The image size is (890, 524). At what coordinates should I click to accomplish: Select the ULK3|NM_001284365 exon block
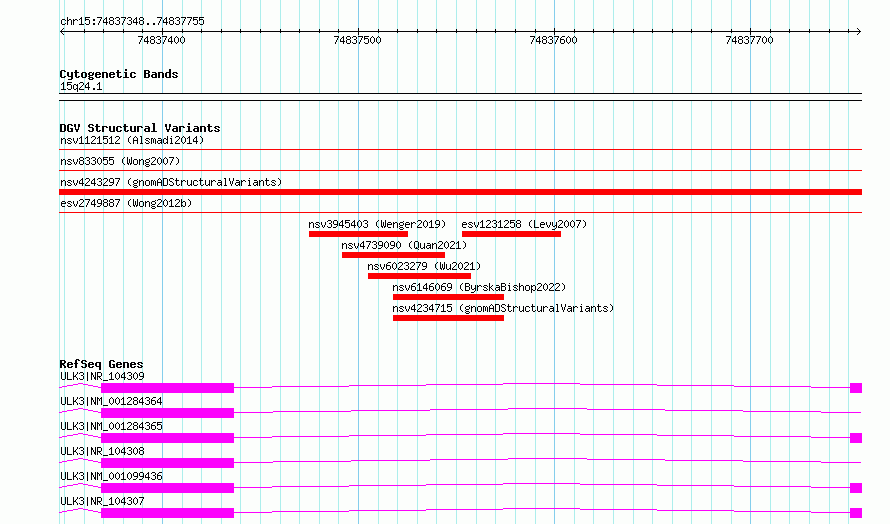click(167, 438)
